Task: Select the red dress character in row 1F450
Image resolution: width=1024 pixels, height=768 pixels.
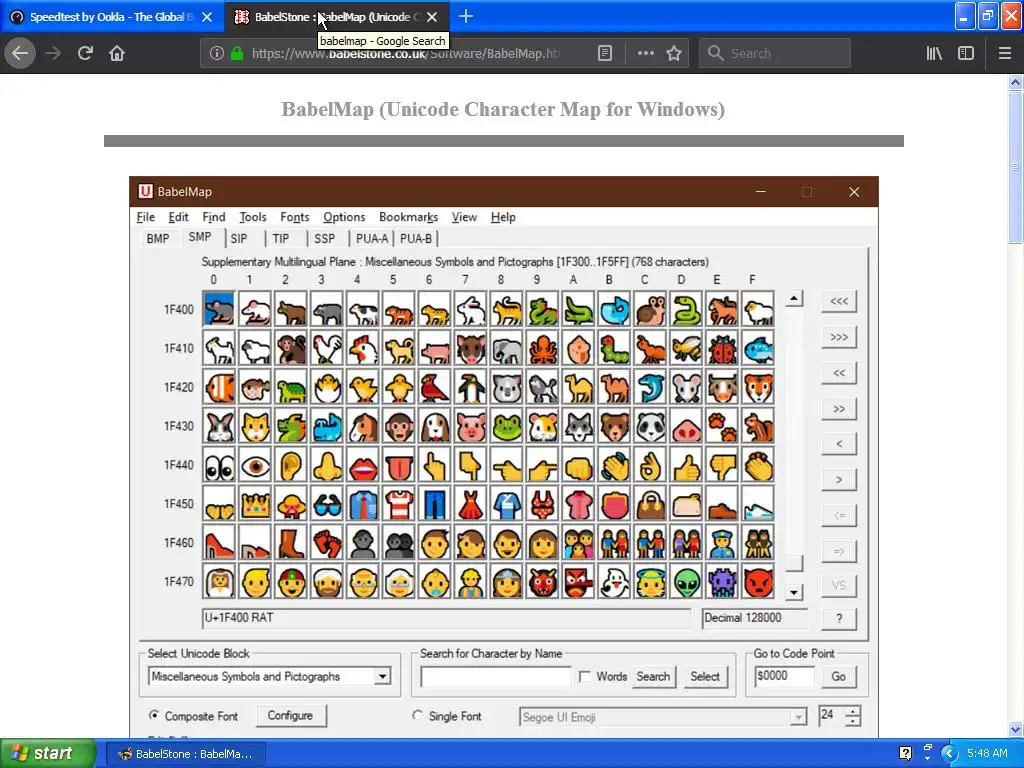Action: point(471,504)
